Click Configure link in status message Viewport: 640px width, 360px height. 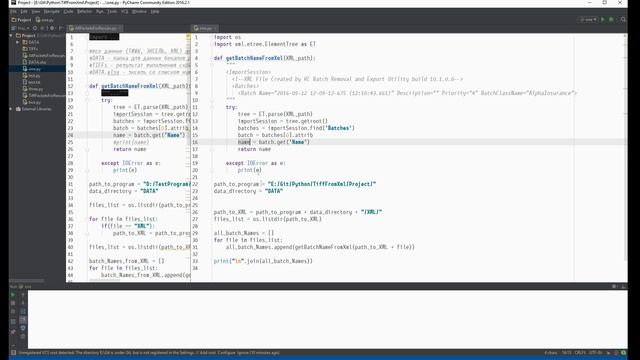tap(227, 353)
